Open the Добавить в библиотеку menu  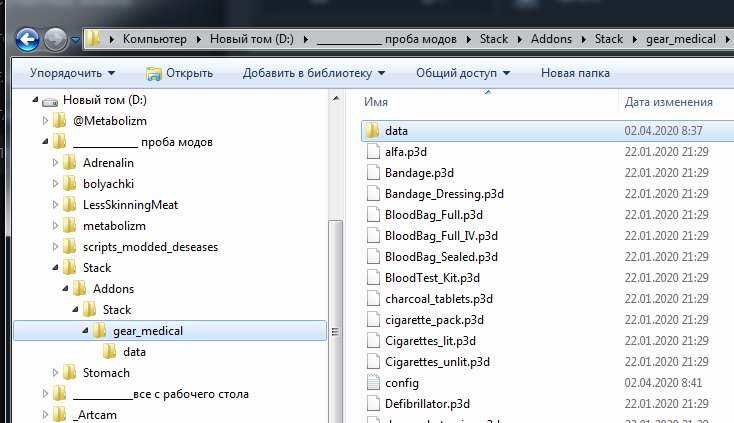point(314,73)
